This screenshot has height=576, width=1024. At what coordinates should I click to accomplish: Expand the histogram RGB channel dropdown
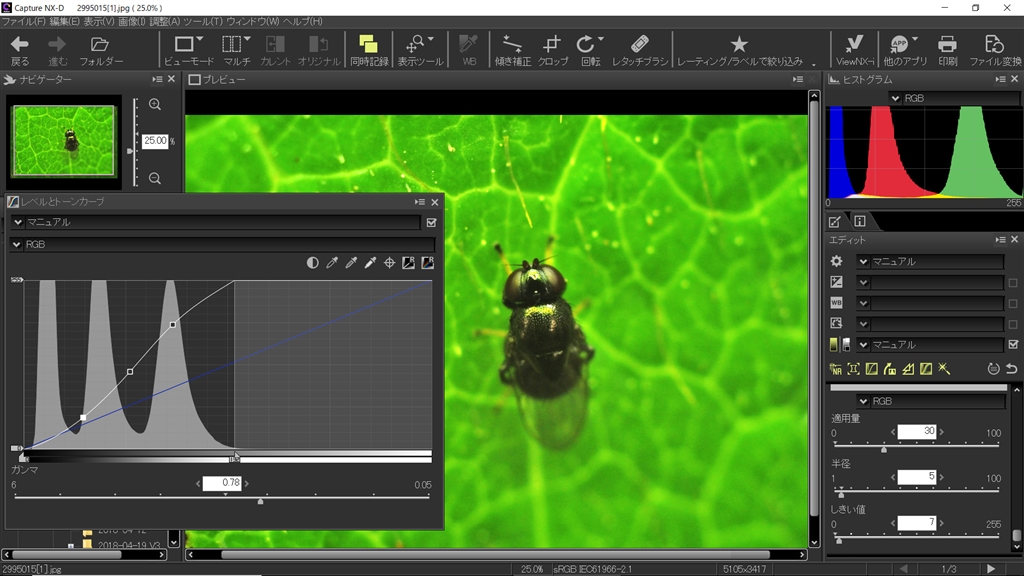click(895, 99)
